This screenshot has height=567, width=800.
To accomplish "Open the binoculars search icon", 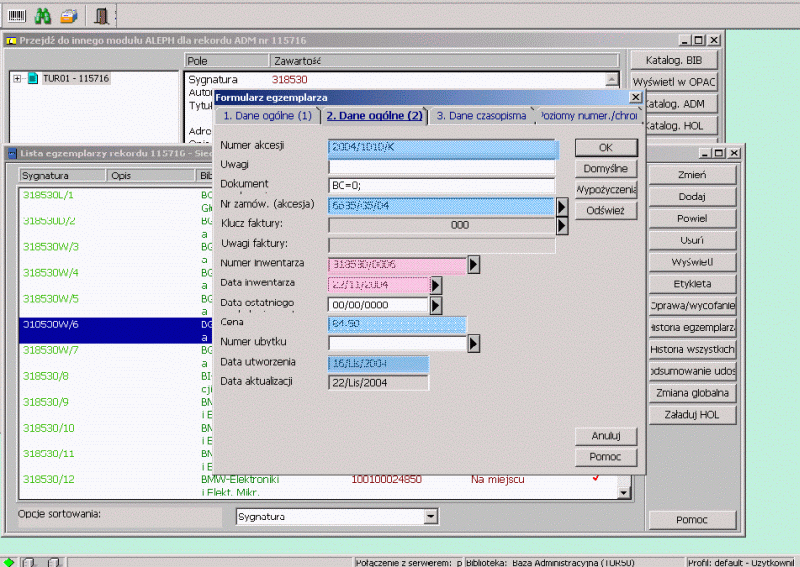I will 42,16.
